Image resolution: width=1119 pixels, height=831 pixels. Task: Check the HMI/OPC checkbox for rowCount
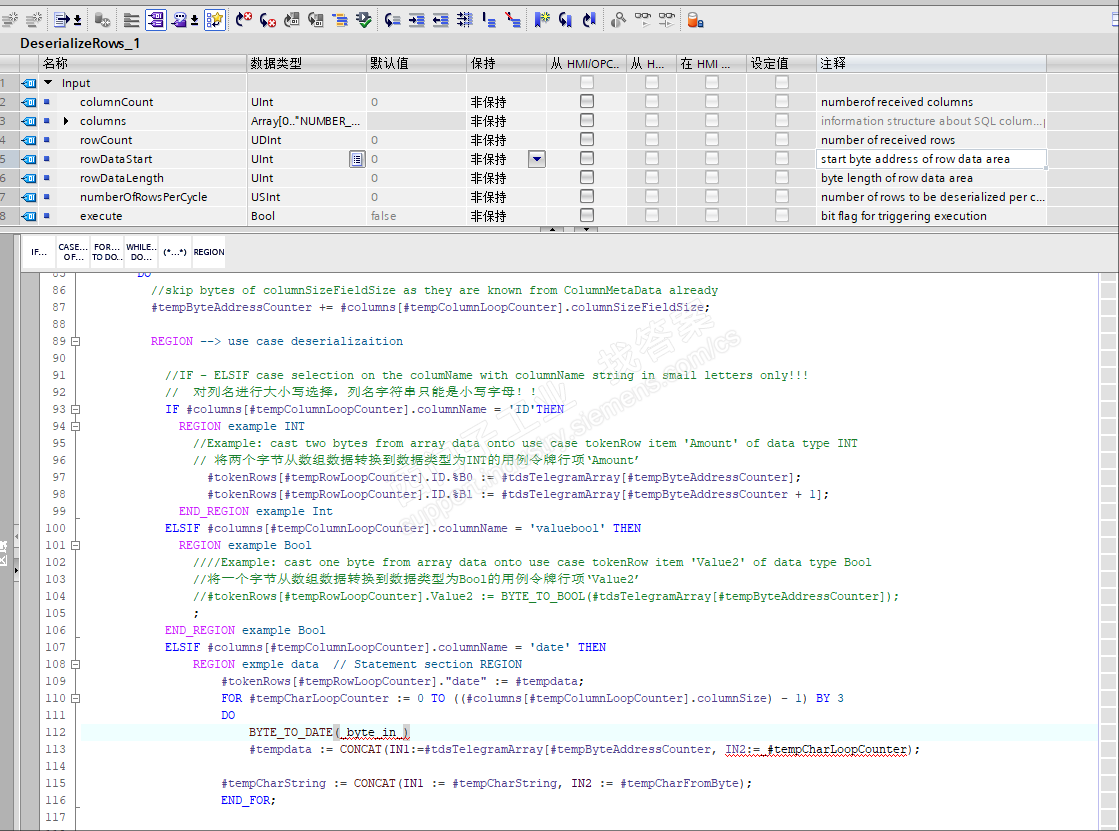click(586, 140)
